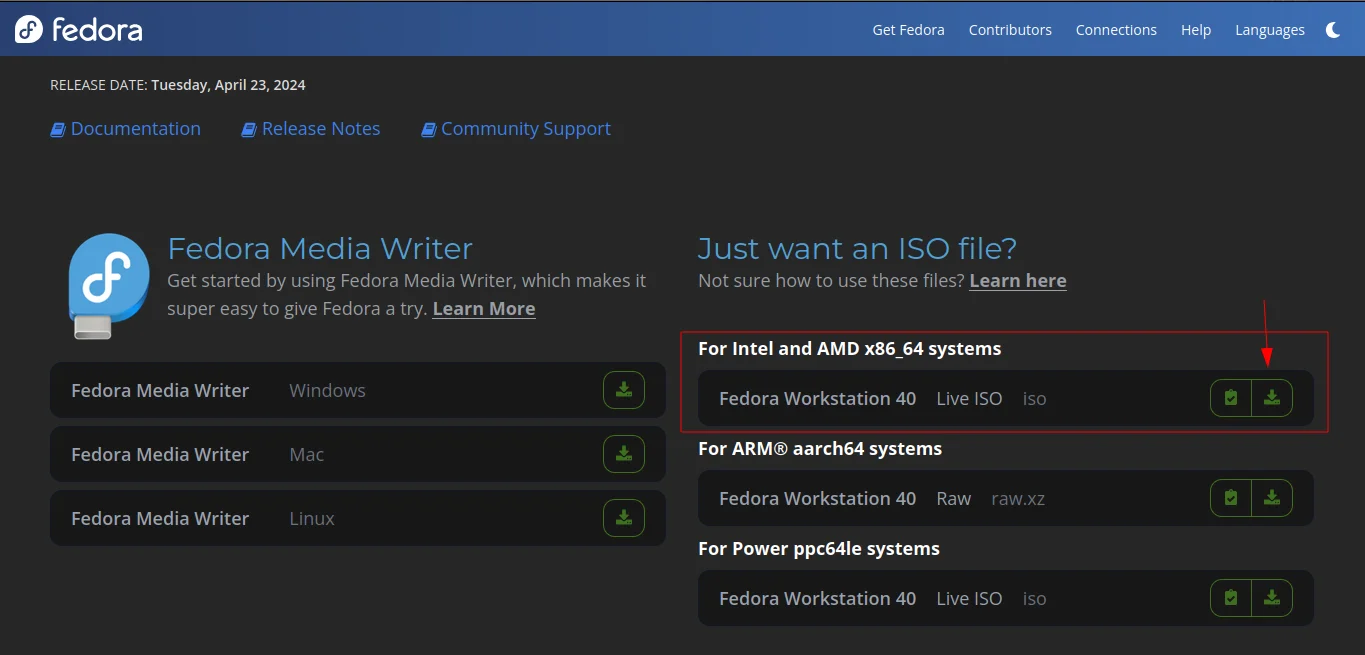Click the Fedora logo in the header

click(79, 30)
